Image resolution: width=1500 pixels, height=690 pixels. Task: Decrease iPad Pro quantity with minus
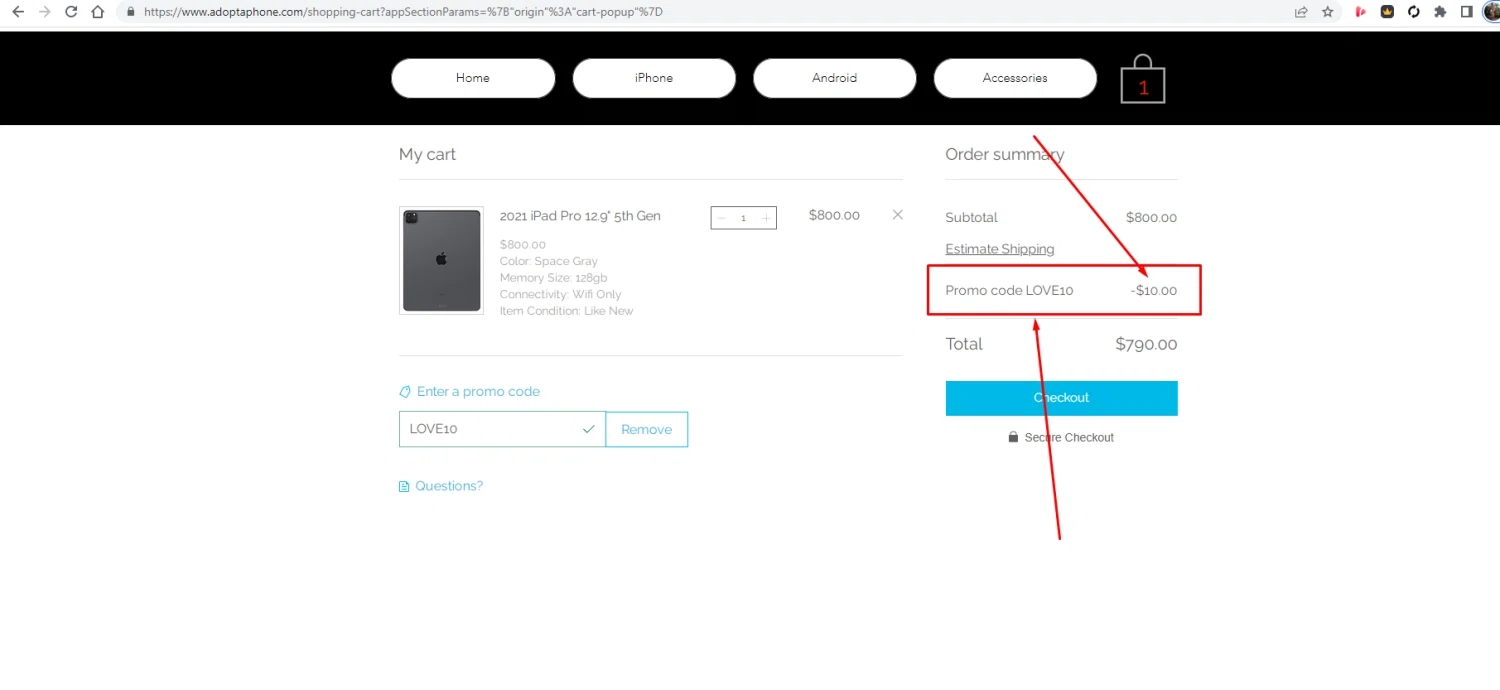[x=722, y=218]
